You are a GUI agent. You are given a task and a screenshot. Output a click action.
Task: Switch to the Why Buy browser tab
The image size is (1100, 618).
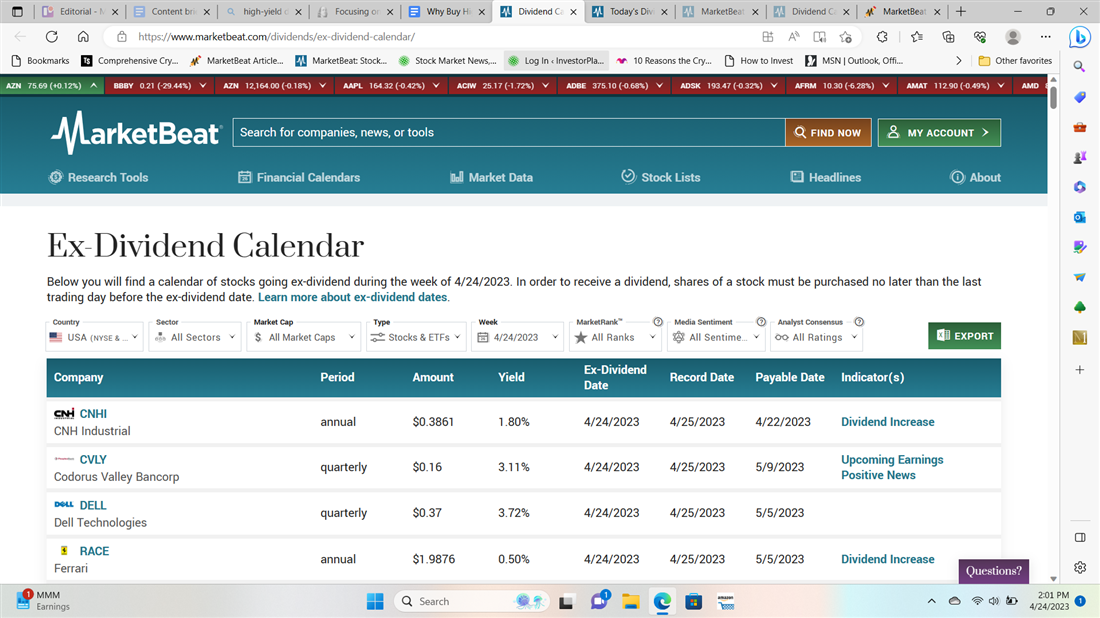(x=448, y=11)
